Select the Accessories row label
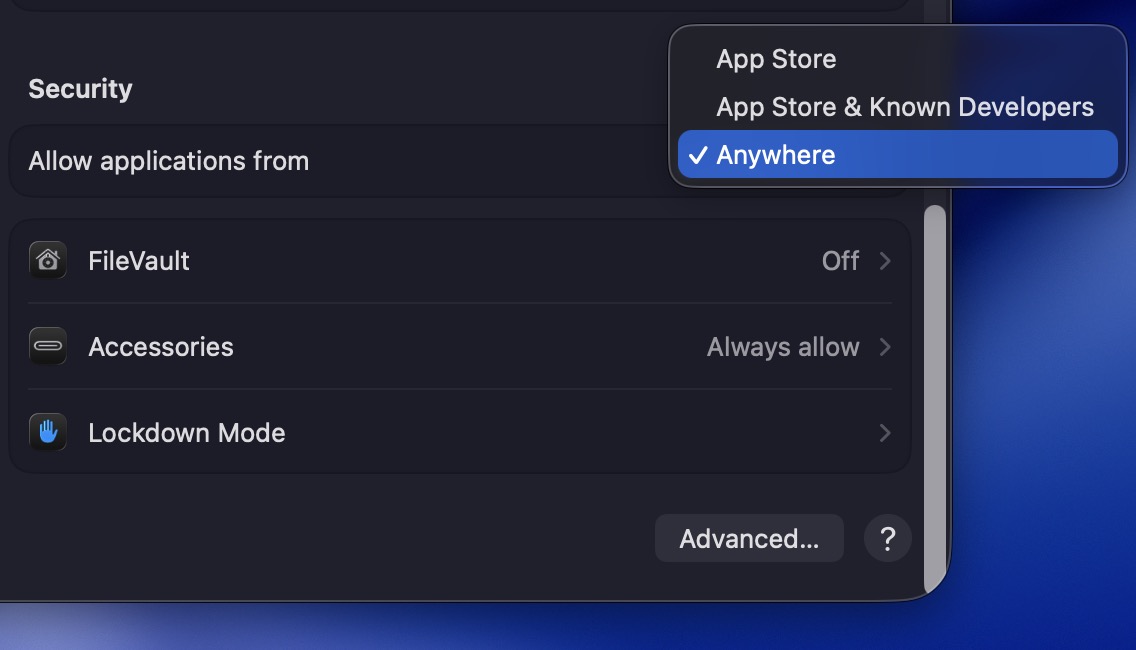 tap(161, 347)
